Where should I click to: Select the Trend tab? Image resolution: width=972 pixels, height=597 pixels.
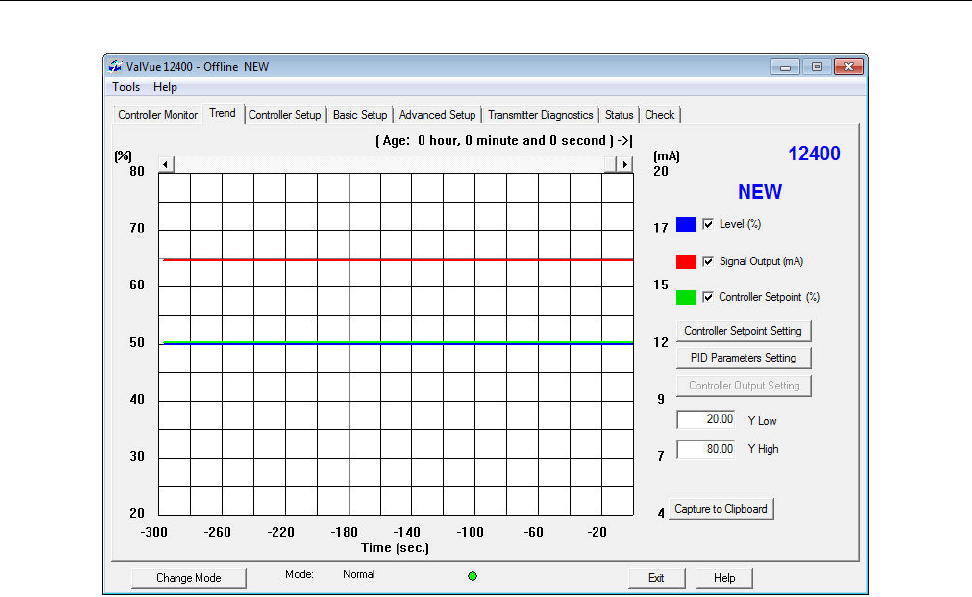pyautogui.click(x=223, y=113)
